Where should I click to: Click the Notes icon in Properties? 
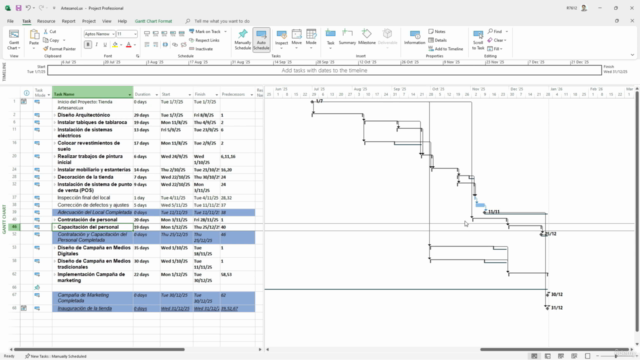pyautogui.click(x=431, y=31)
